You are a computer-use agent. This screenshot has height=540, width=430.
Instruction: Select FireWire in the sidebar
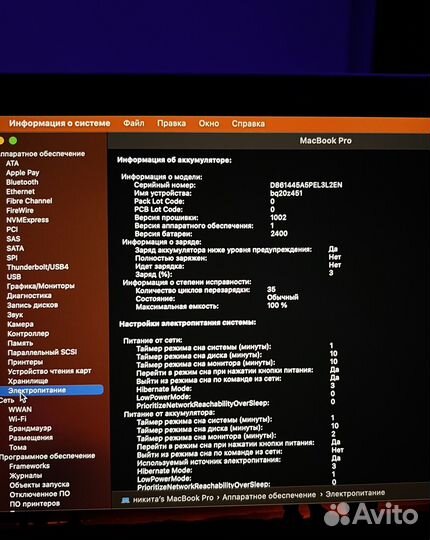[x=20, y=210]
